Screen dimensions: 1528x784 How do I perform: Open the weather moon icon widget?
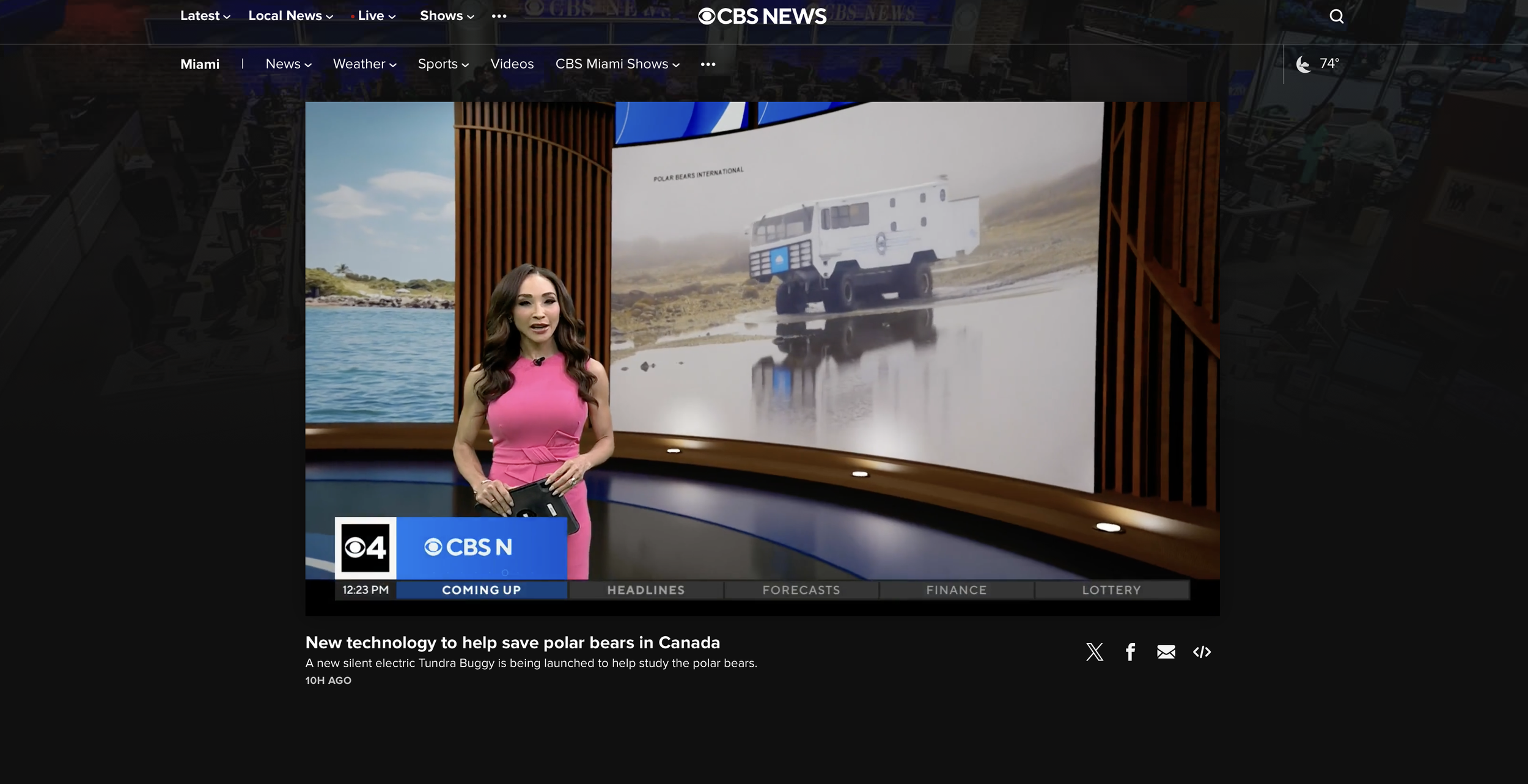coord(1304,64)
